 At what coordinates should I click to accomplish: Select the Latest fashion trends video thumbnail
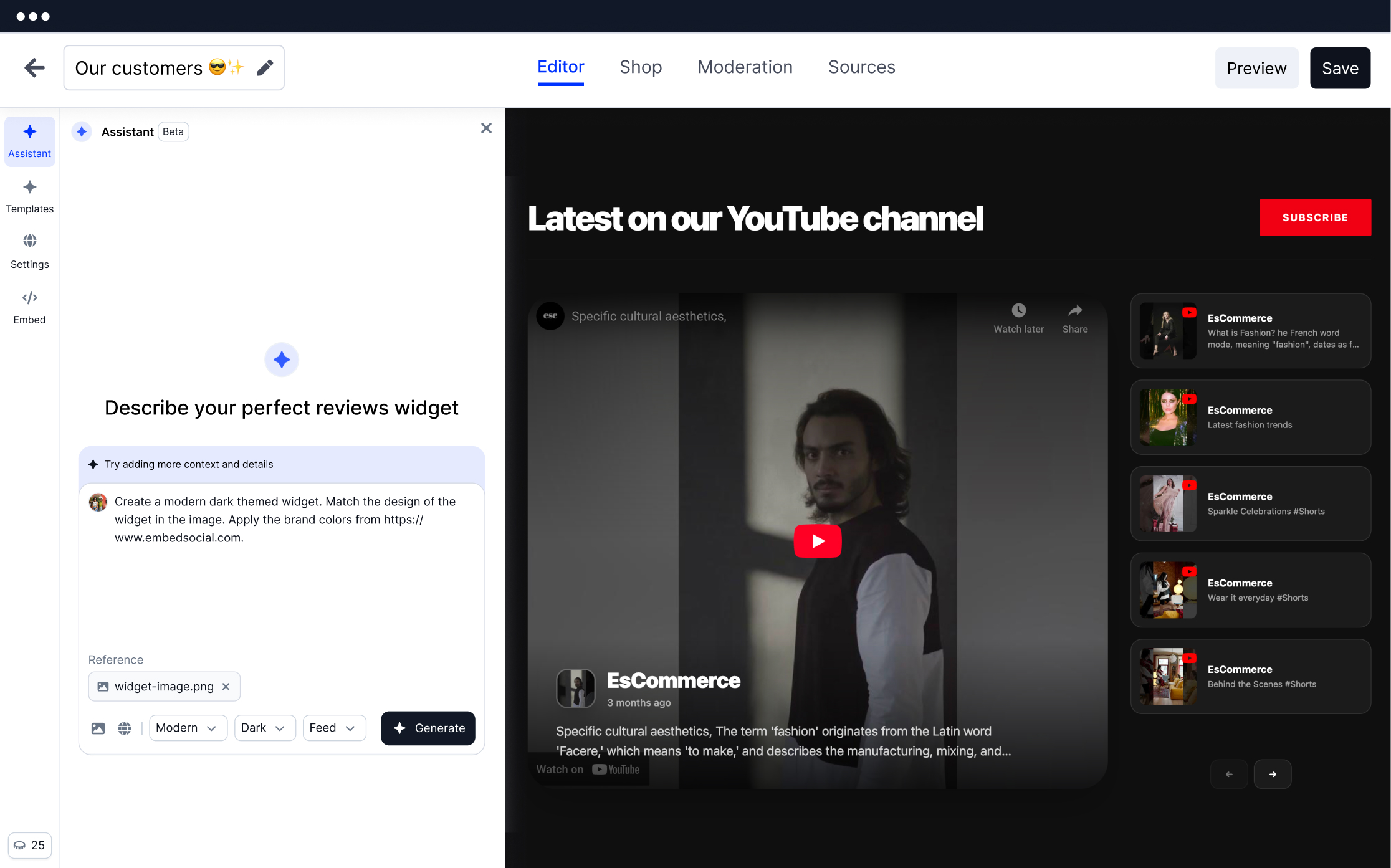pos(1167,417)
